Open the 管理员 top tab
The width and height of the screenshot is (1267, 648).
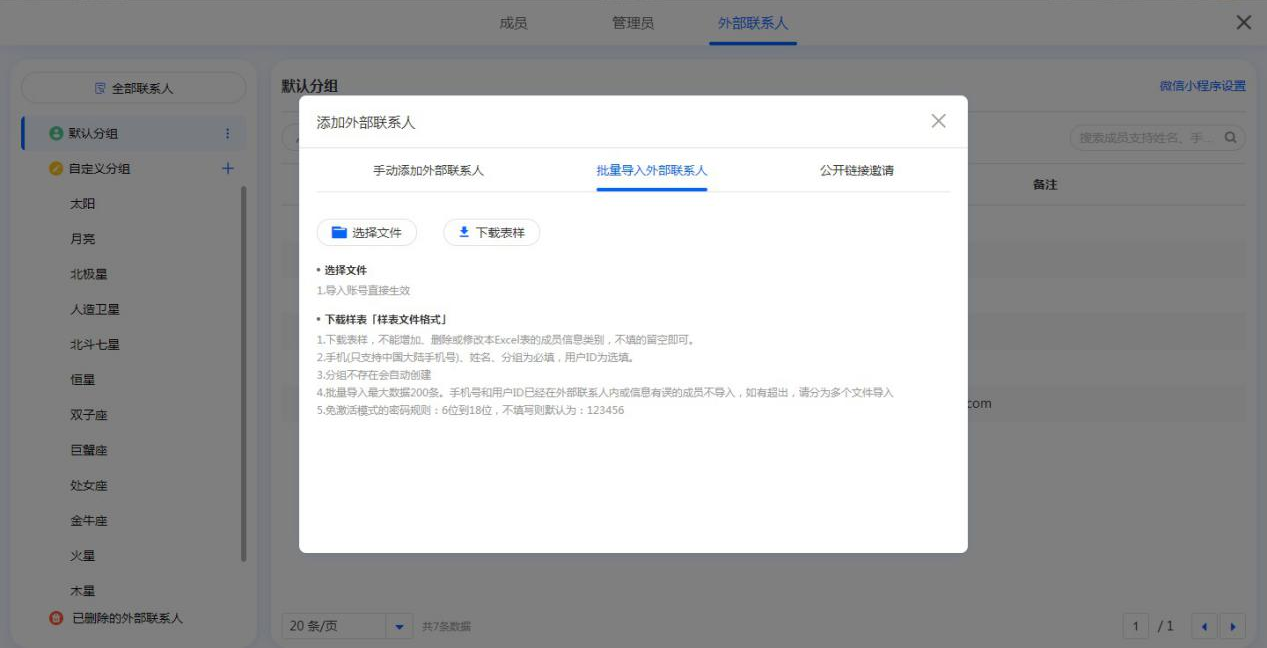coord(633,23)
